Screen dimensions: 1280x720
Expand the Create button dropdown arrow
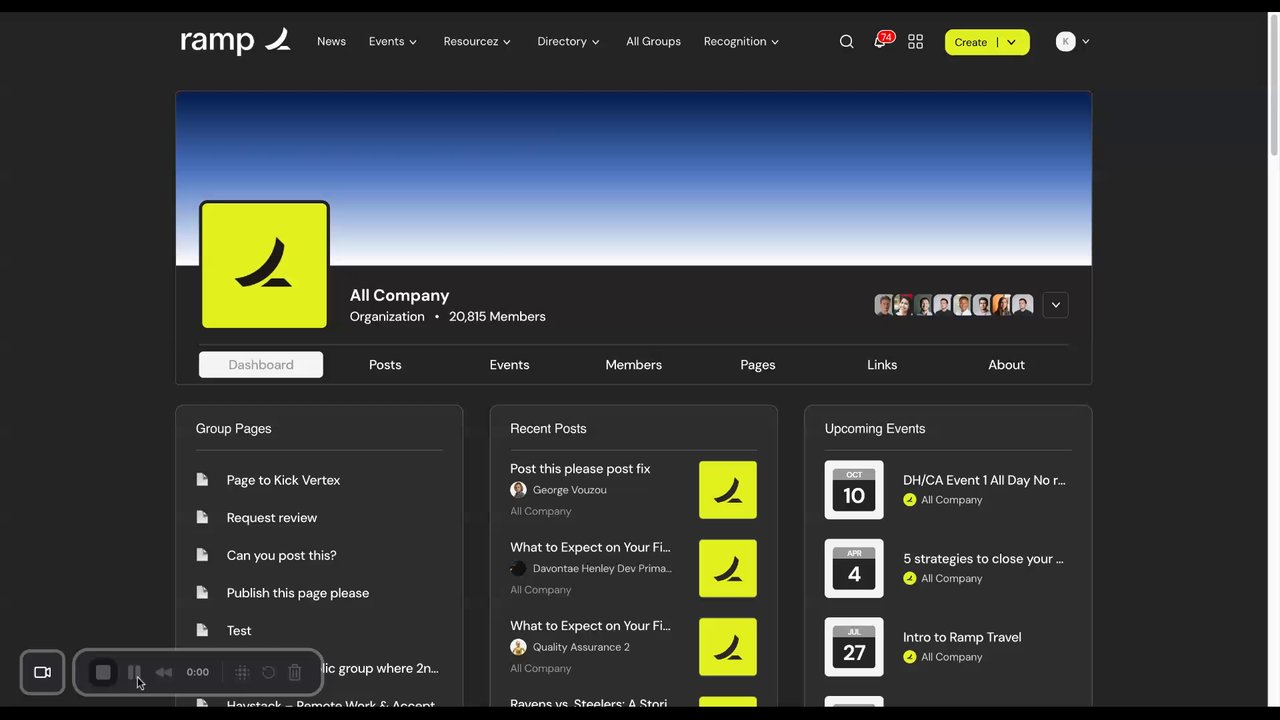point(1012,42)
